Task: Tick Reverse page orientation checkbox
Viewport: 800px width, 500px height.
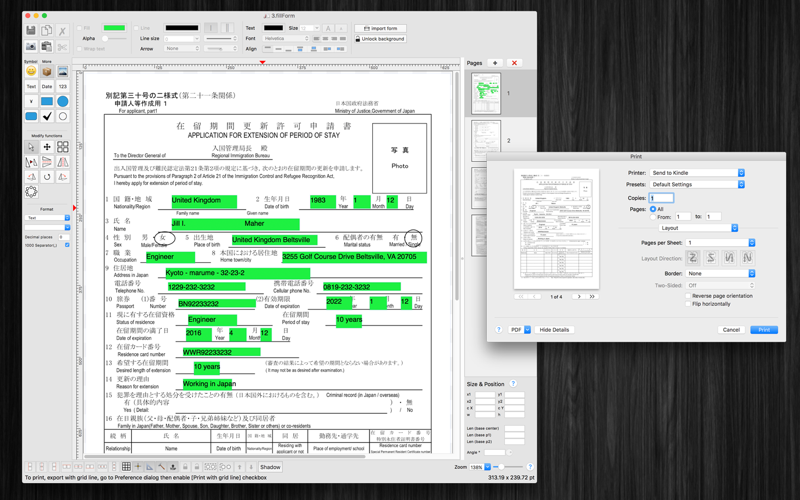Action: pos(688,296)
